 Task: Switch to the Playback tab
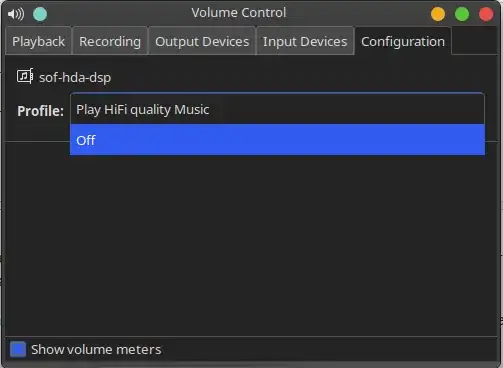38,42
